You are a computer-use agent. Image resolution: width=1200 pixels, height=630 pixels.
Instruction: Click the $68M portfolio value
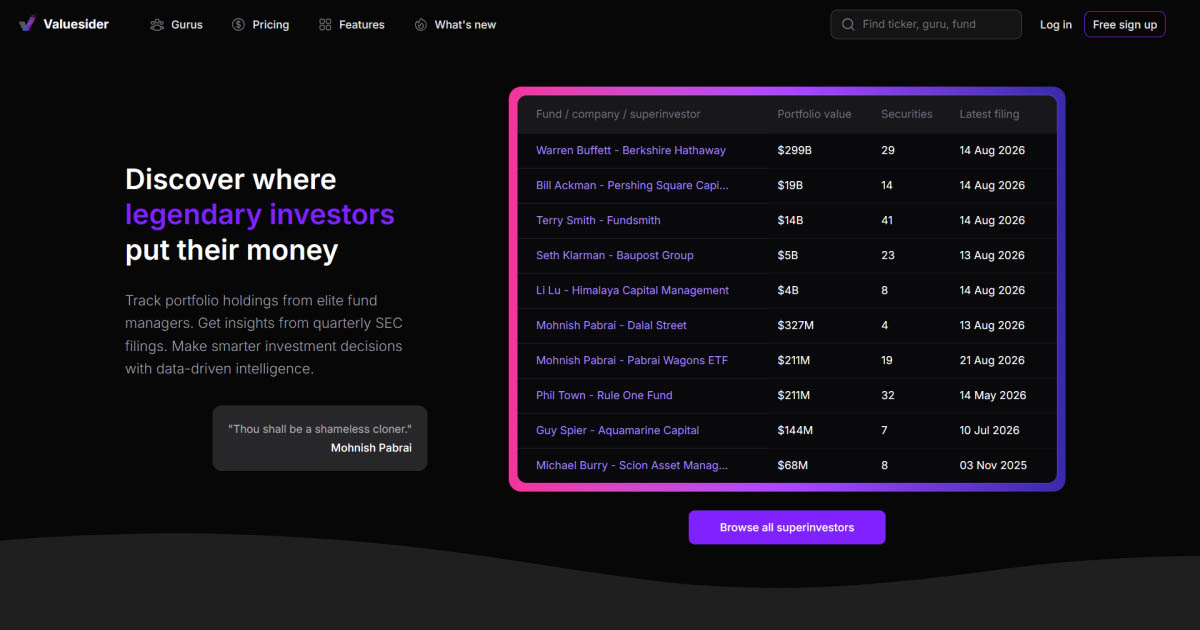tap(792, 465)
